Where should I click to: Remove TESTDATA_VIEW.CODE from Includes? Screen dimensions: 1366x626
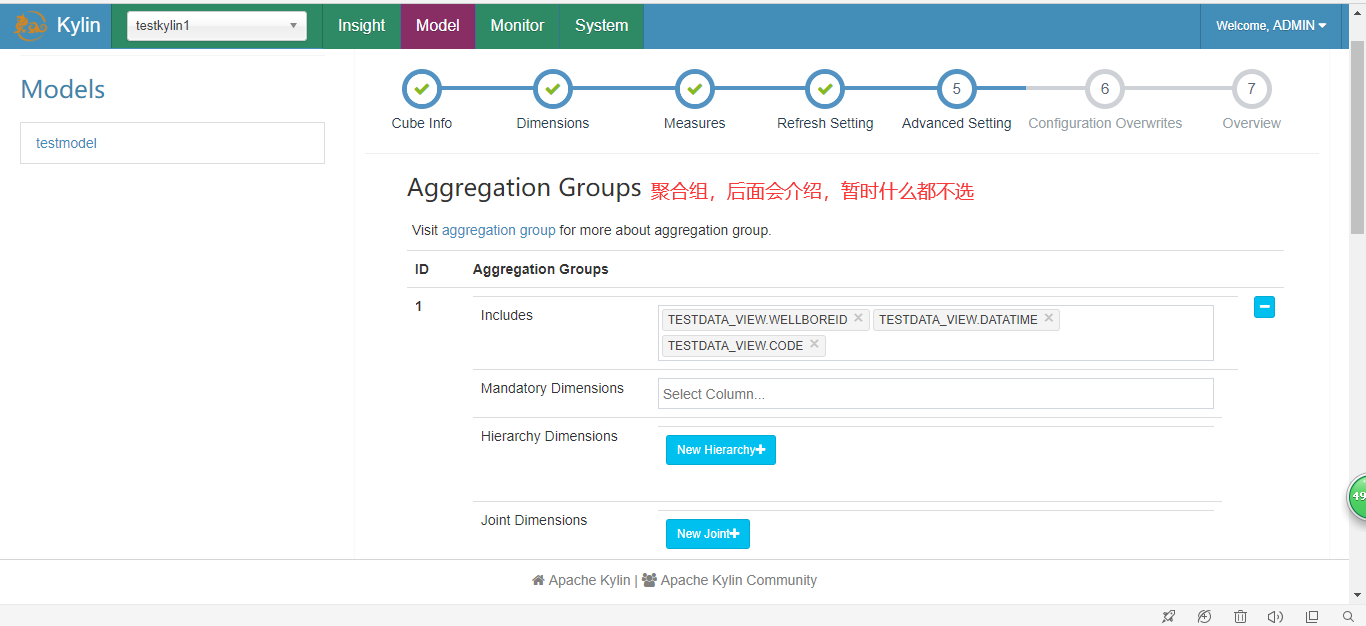(x=814, y=344)
